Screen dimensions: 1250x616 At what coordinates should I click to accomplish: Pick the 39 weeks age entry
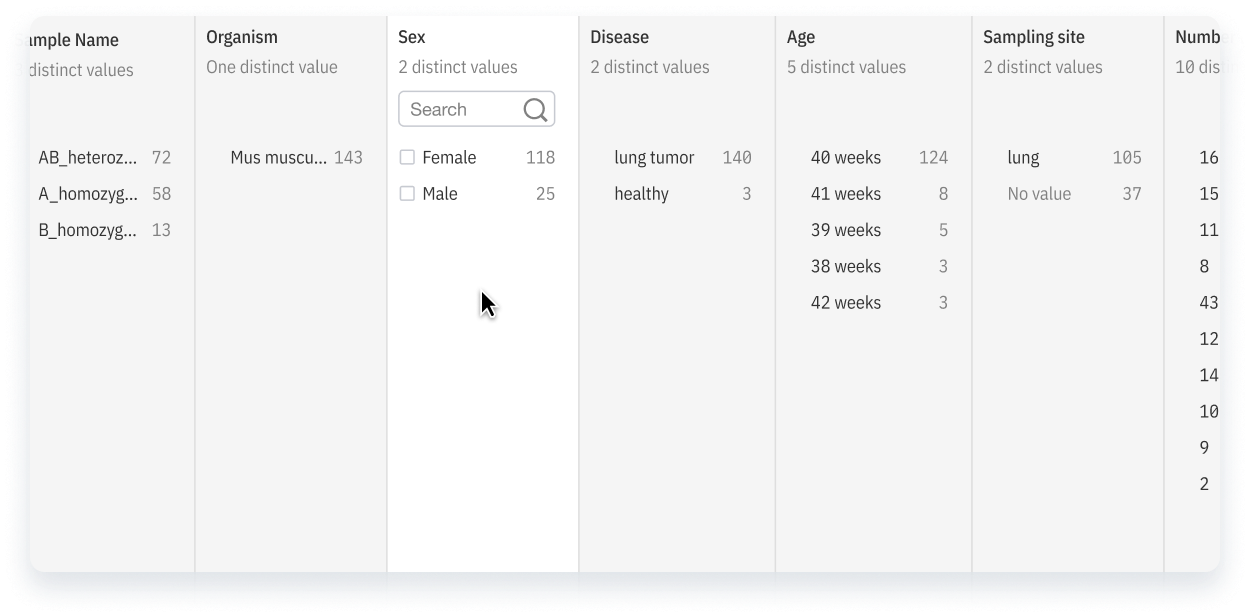(x=846, y=230)
